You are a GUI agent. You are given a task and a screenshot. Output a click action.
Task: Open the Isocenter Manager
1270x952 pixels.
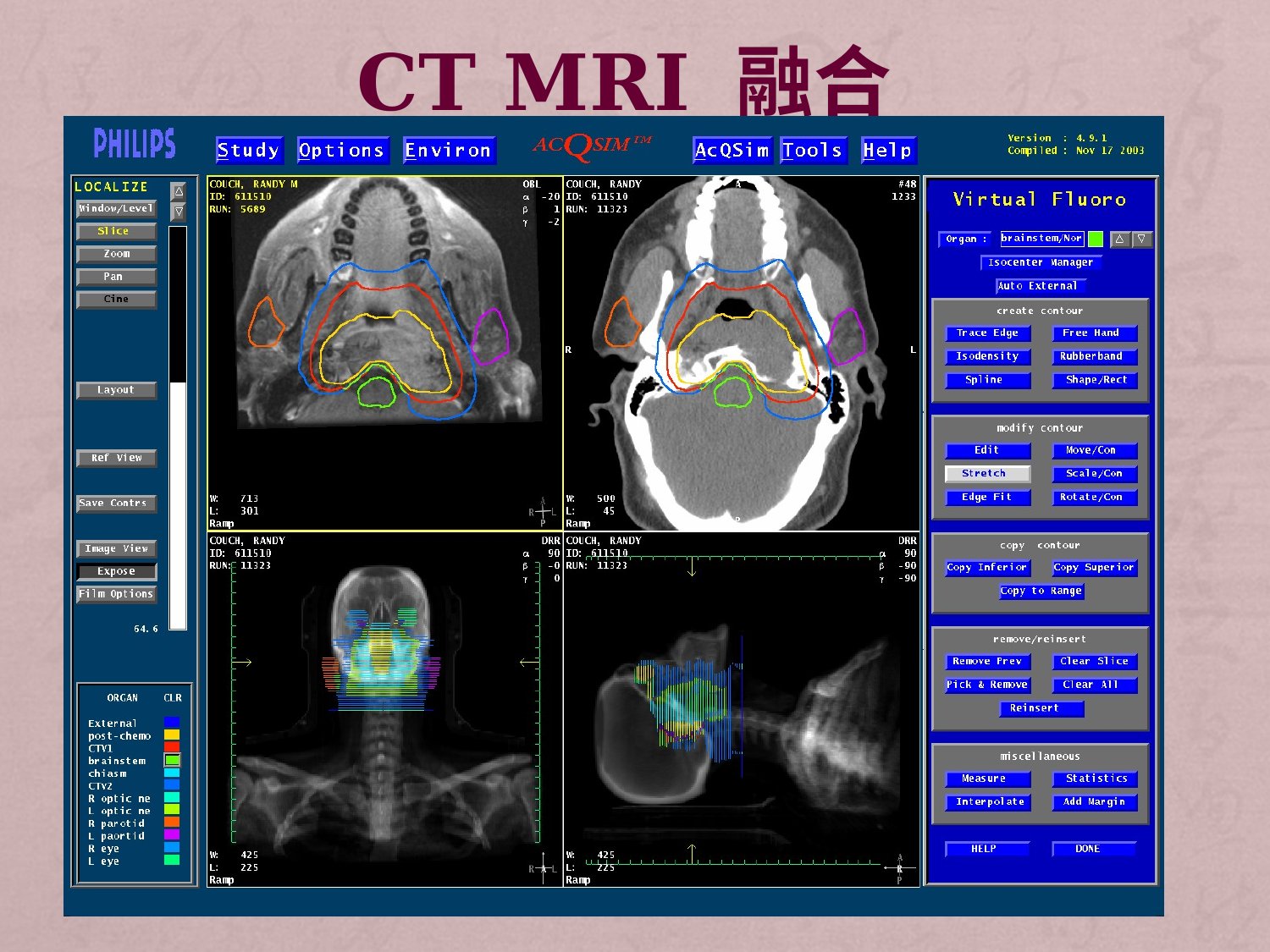1041,263
